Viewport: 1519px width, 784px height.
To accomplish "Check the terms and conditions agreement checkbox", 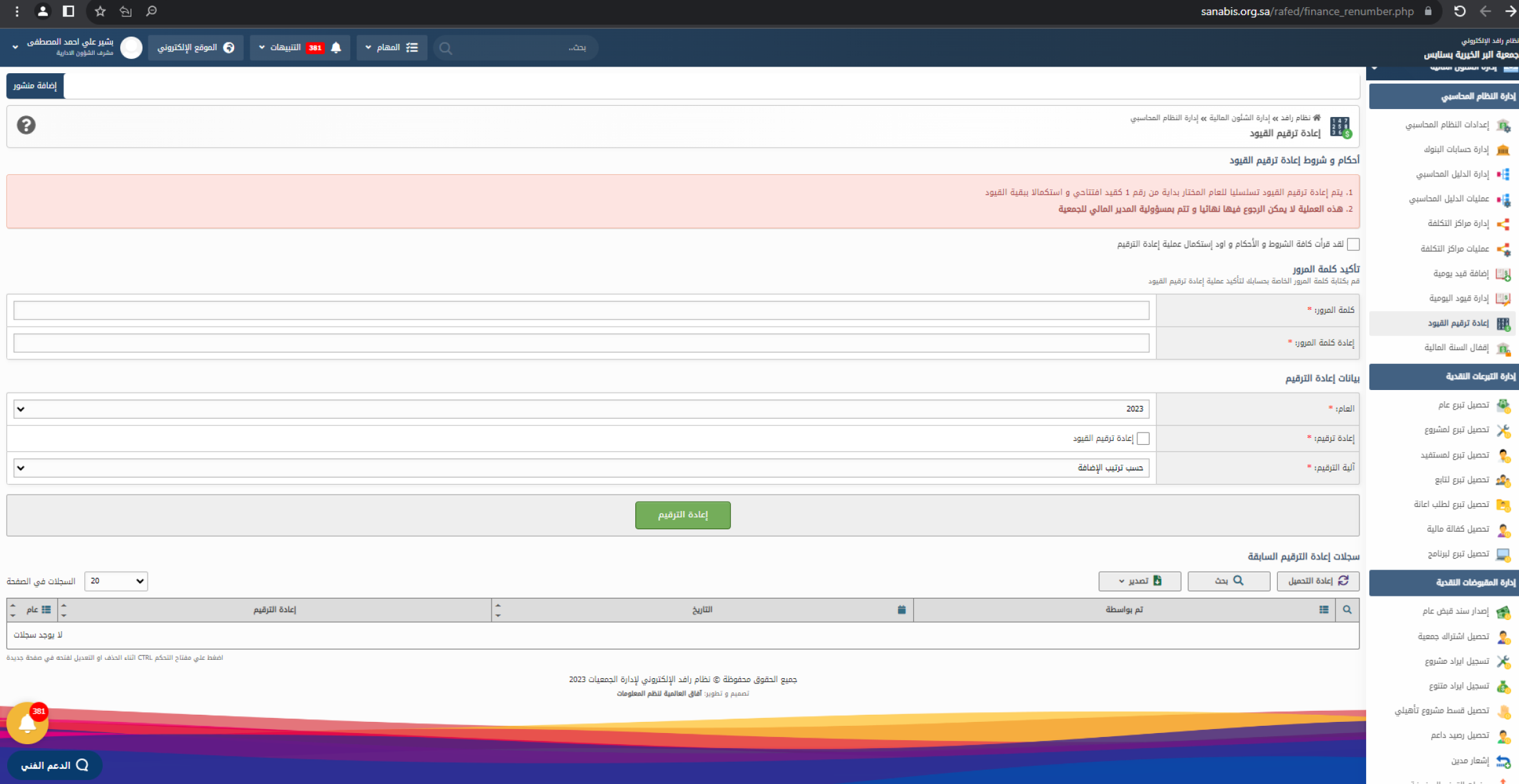I will 1353,244.
